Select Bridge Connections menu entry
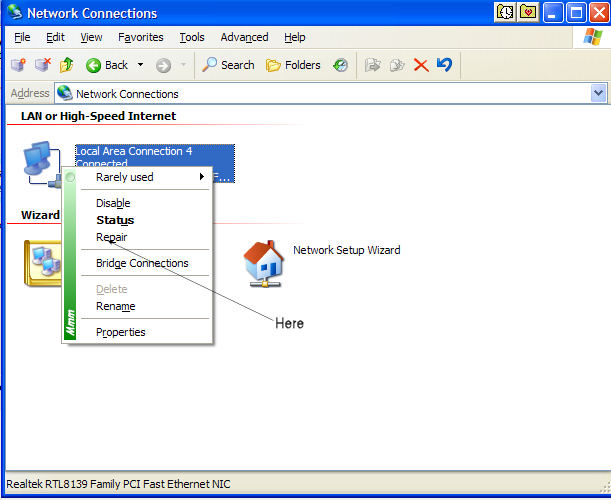 142,263
